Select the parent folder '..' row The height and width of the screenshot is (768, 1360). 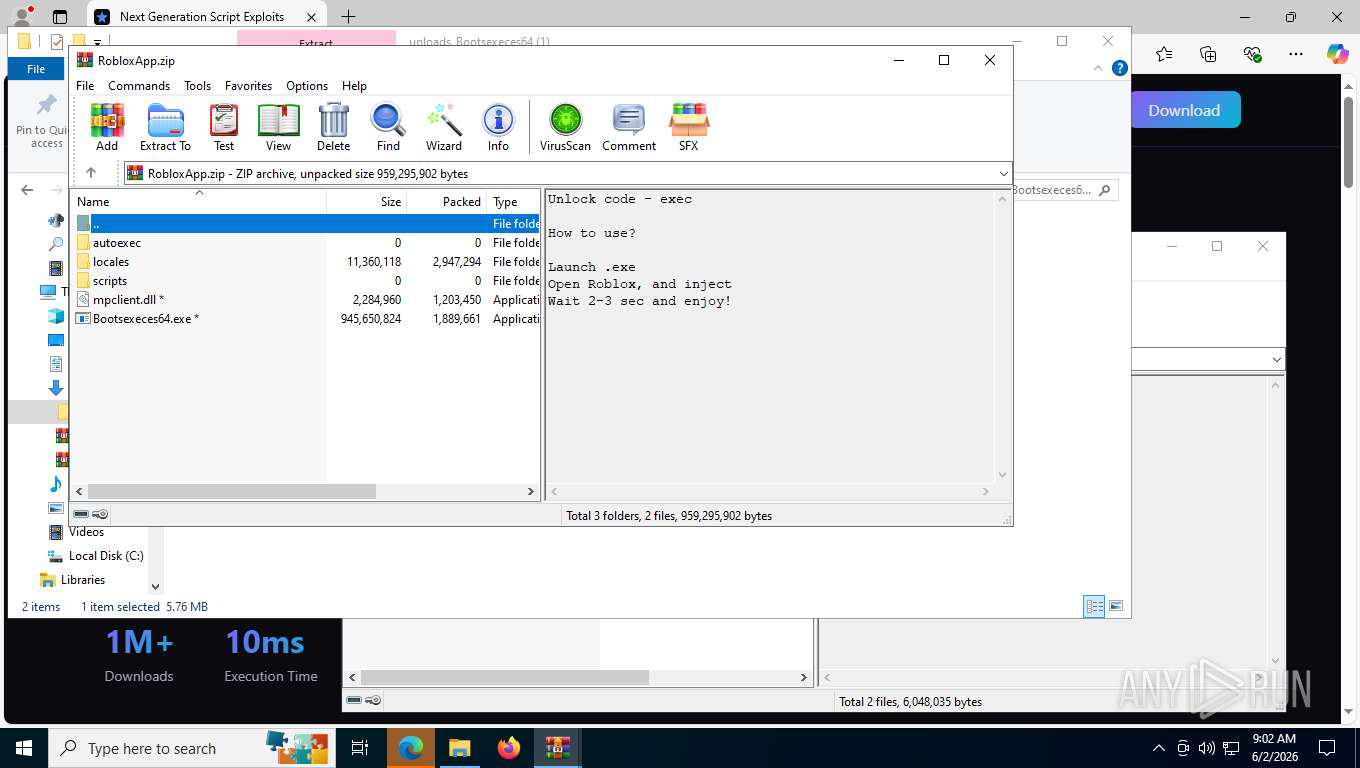[x=306, y=224]
